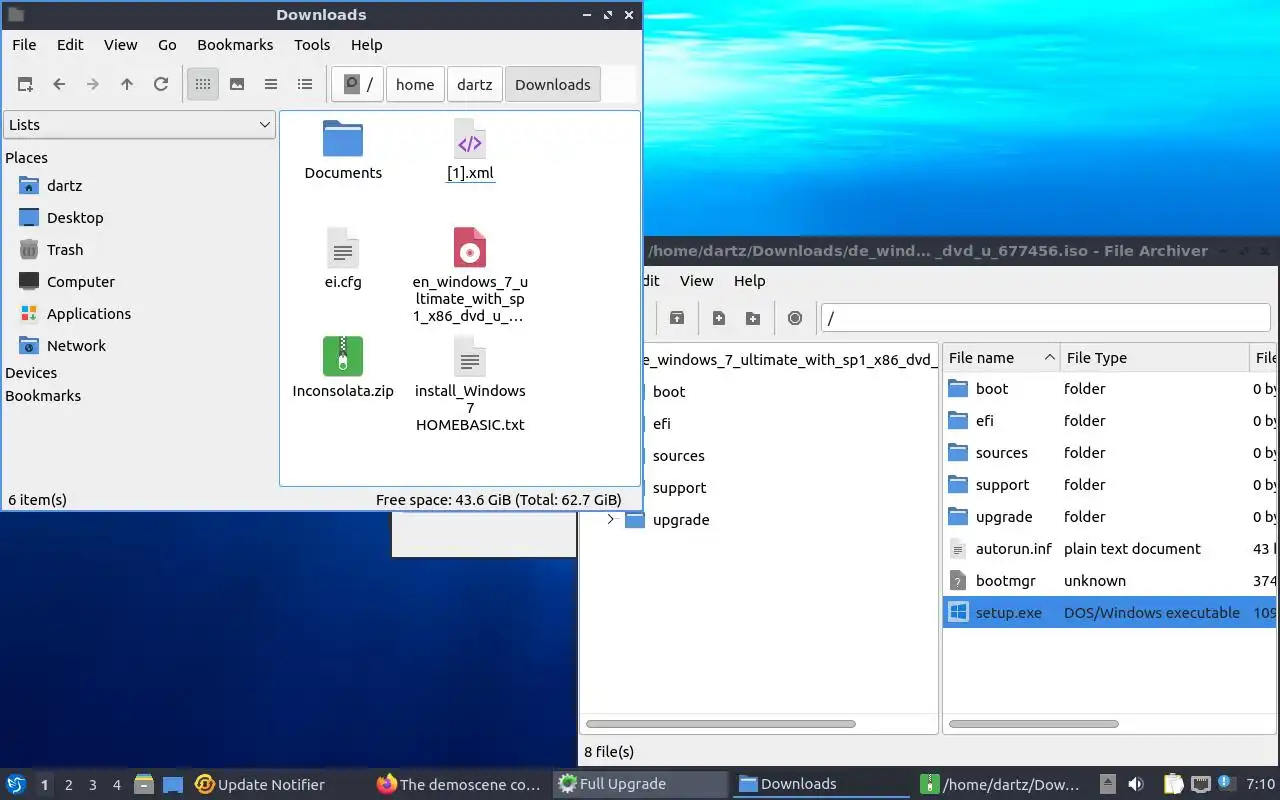Go forward in Downloads file manager
Image resolution: width=1280 pixels, height=800 pixels.
[x=93, y=85]
